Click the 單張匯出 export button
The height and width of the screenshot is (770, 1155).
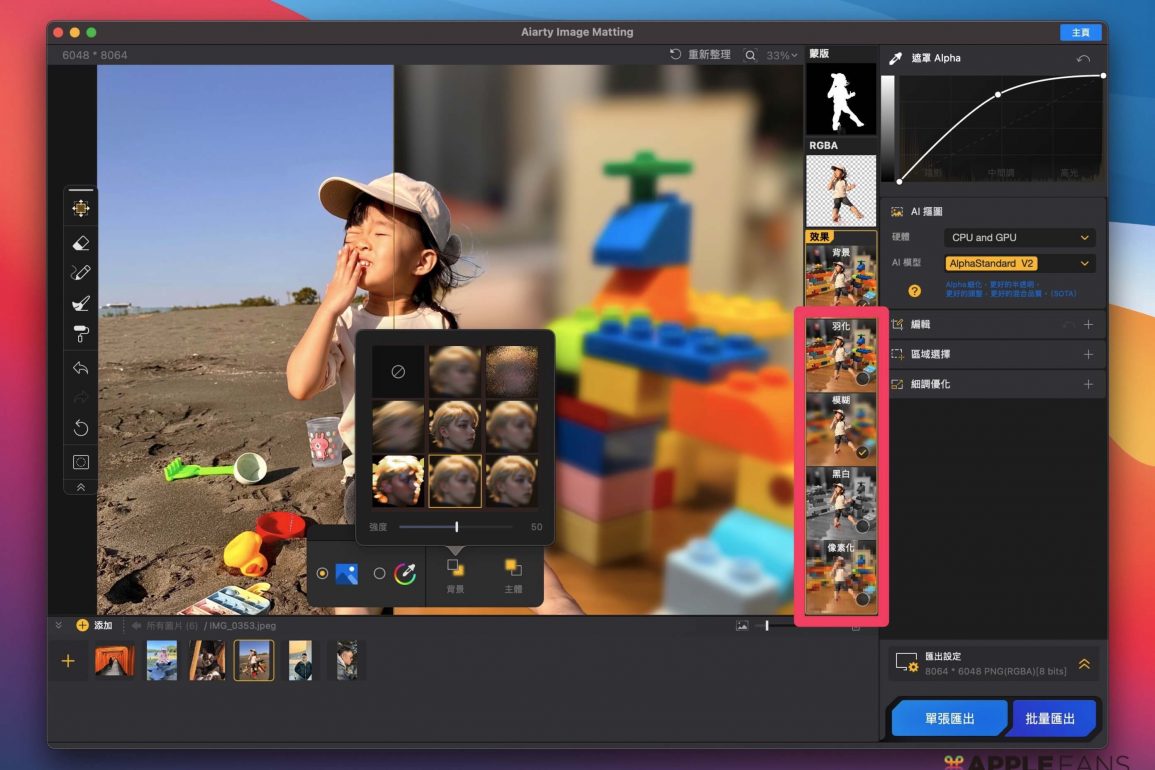[x=949, y=718]
